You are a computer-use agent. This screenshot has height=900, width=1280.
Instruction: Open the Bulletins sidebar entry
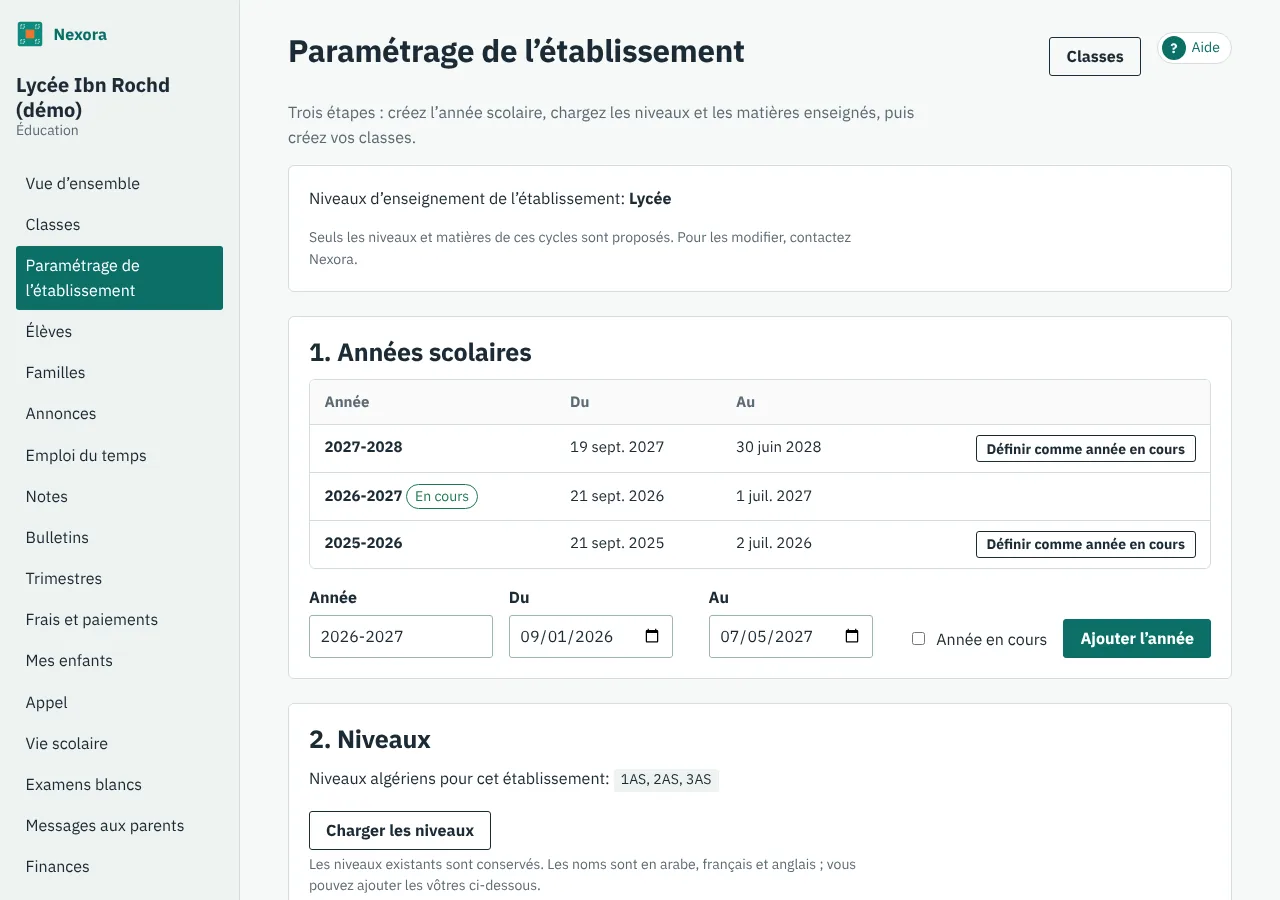(119, 537)
